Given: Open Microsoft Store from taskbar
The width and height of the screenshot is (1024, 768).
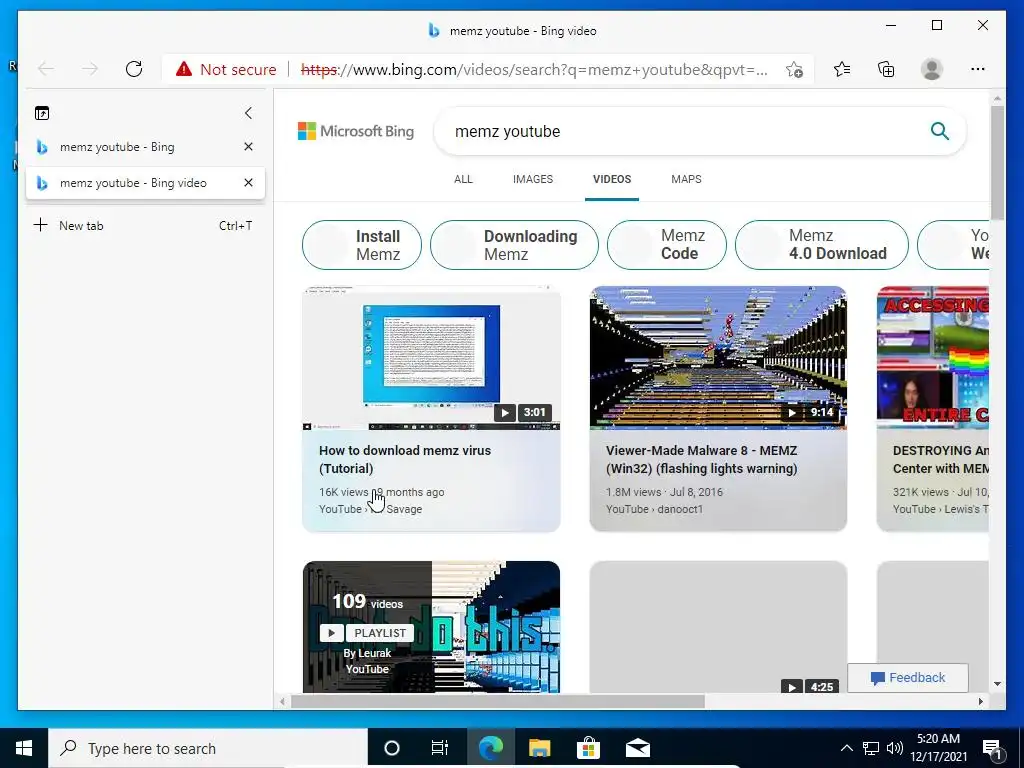Looking at the screenshot, I should coord(588,748).
